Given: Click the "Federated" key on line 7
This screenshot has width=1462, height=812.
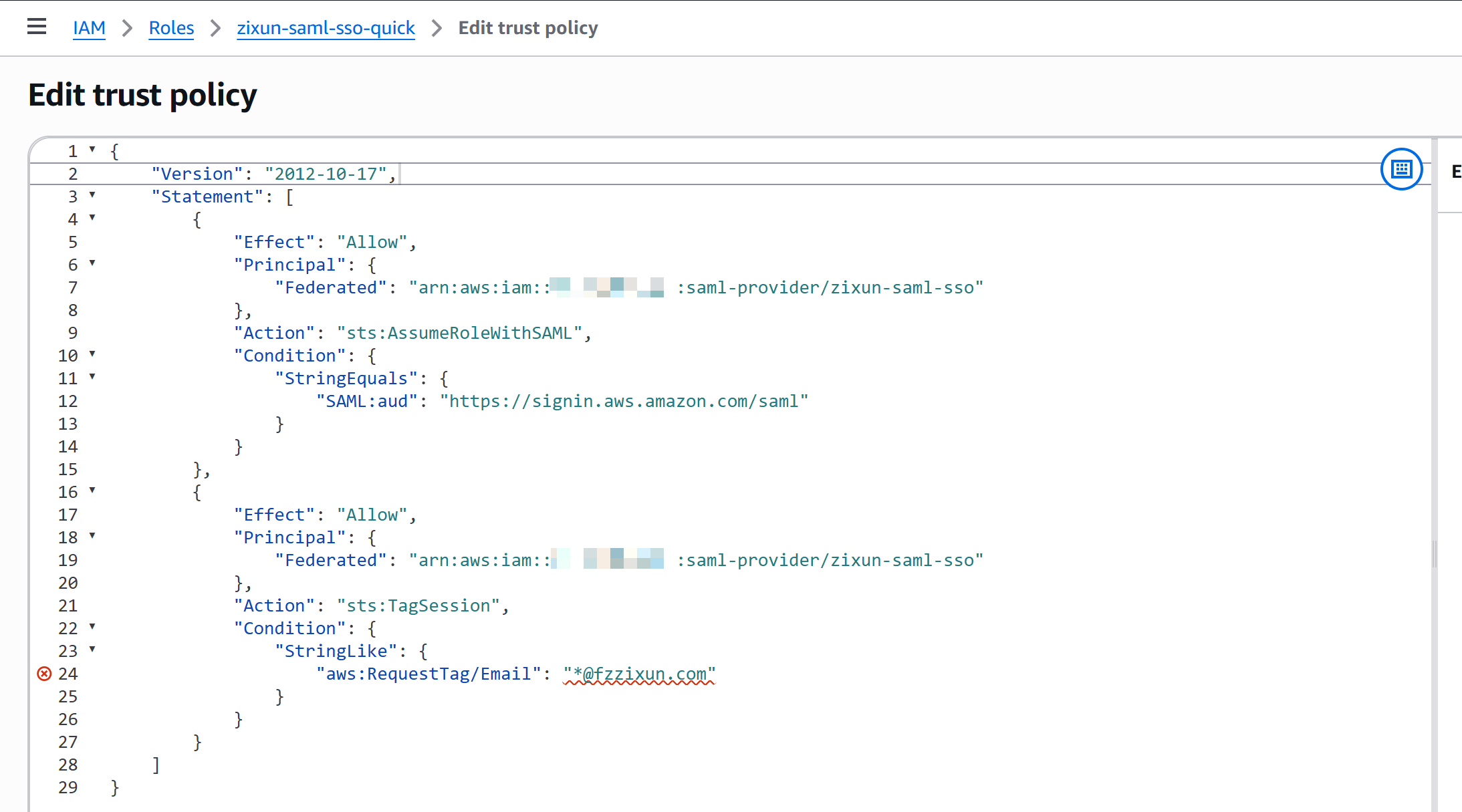Looking at the screenshot, I should point(331,287).
